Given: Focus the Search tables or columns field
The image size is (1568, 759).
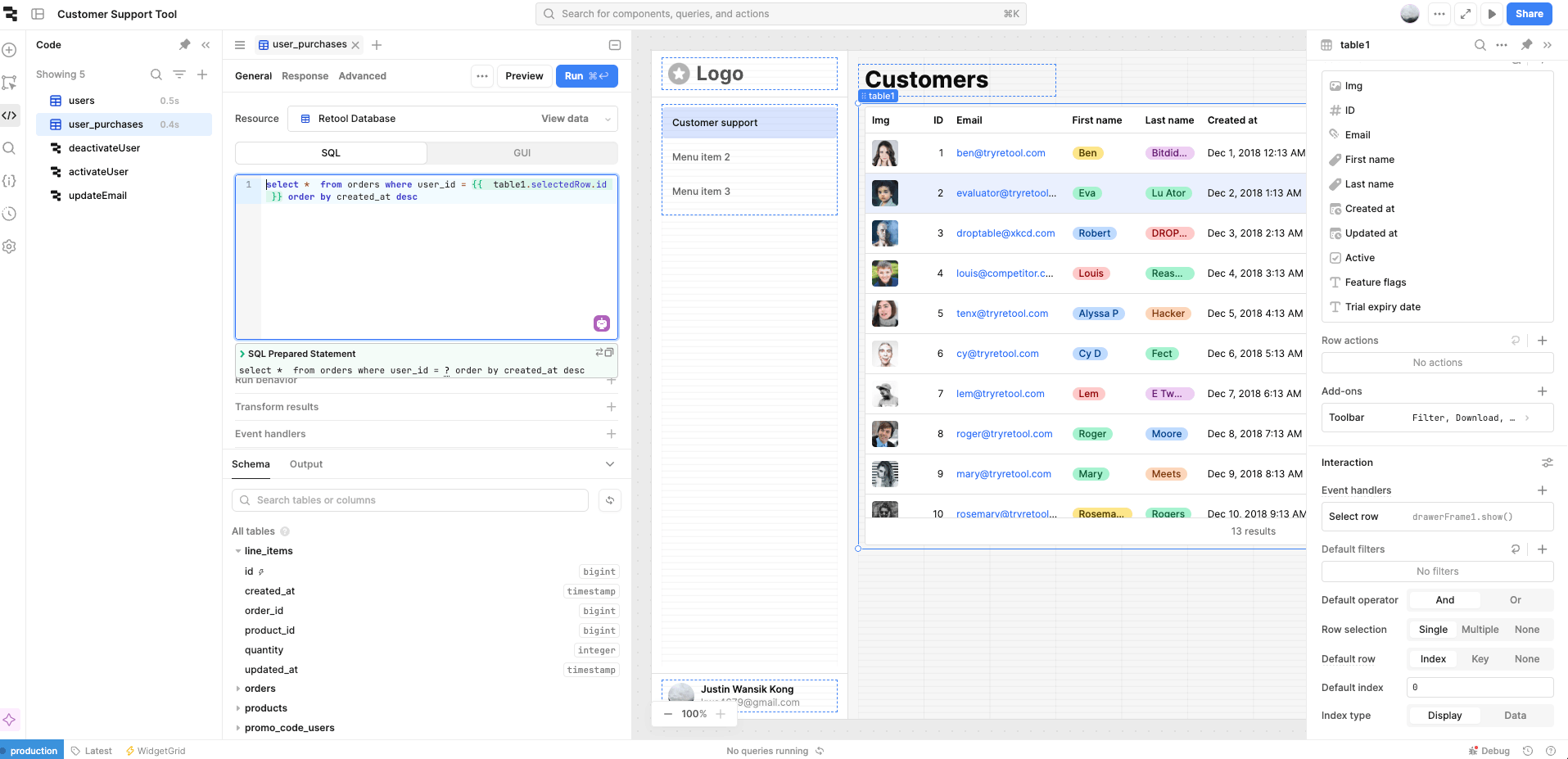Looking at the screenshot, I should 410,500.
